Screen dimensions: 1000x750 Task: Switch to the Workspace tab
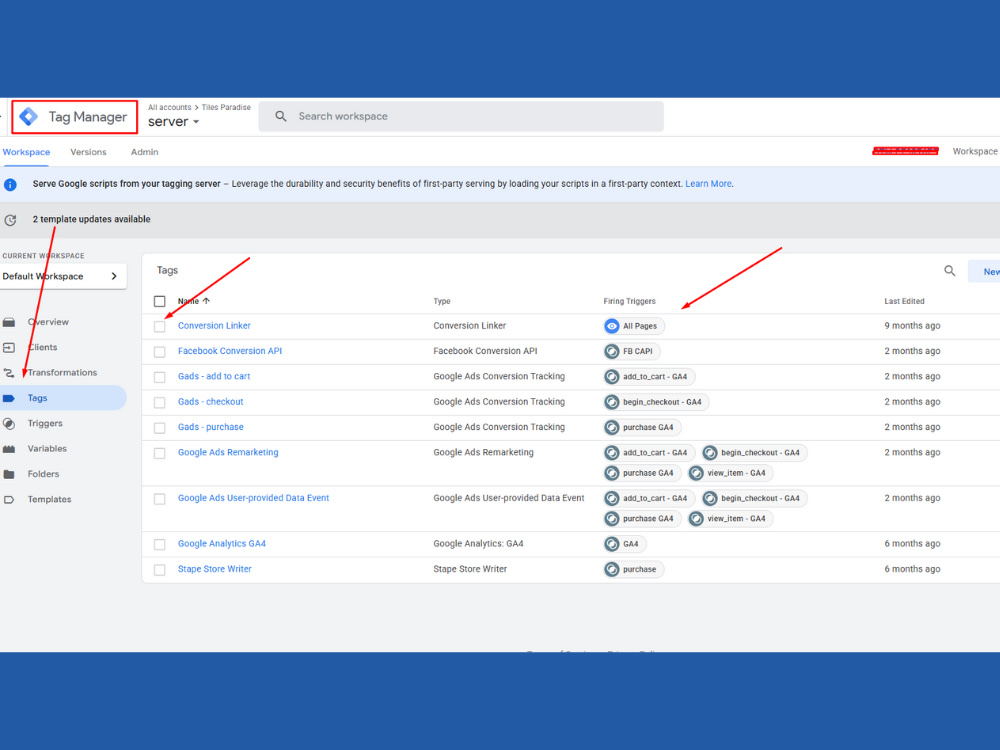[x=26, y=152]
